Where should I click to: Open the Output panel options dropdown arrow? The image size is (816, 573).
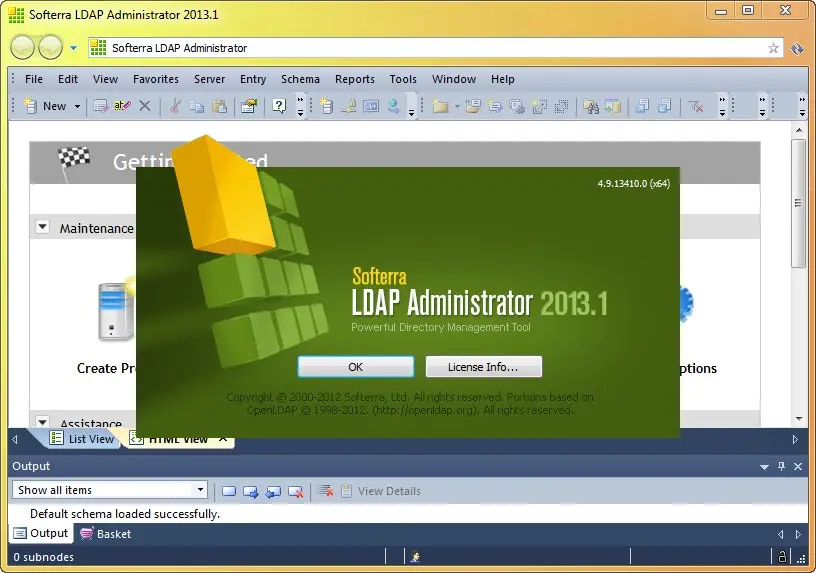(x=764, y=467)
